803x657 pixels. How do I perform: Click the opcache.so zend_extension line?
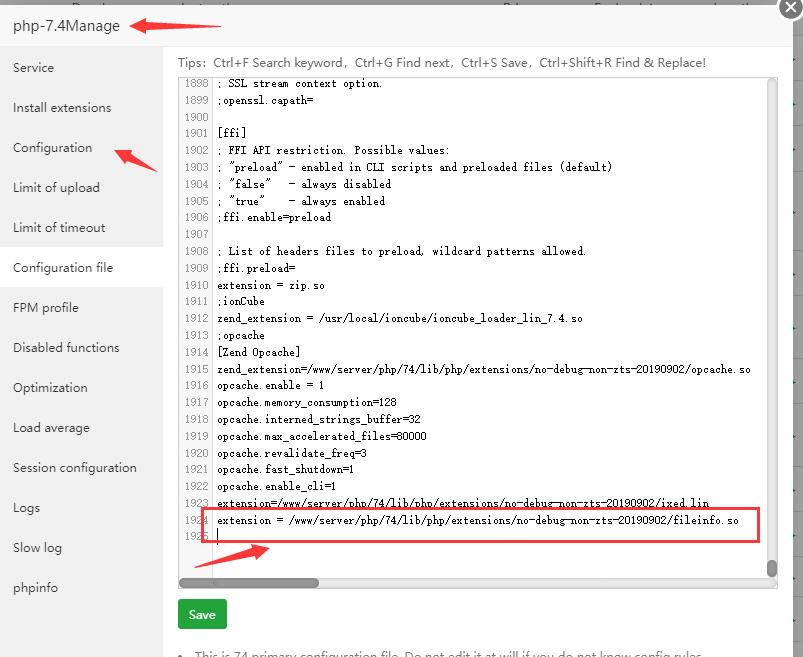click(484, 369)
